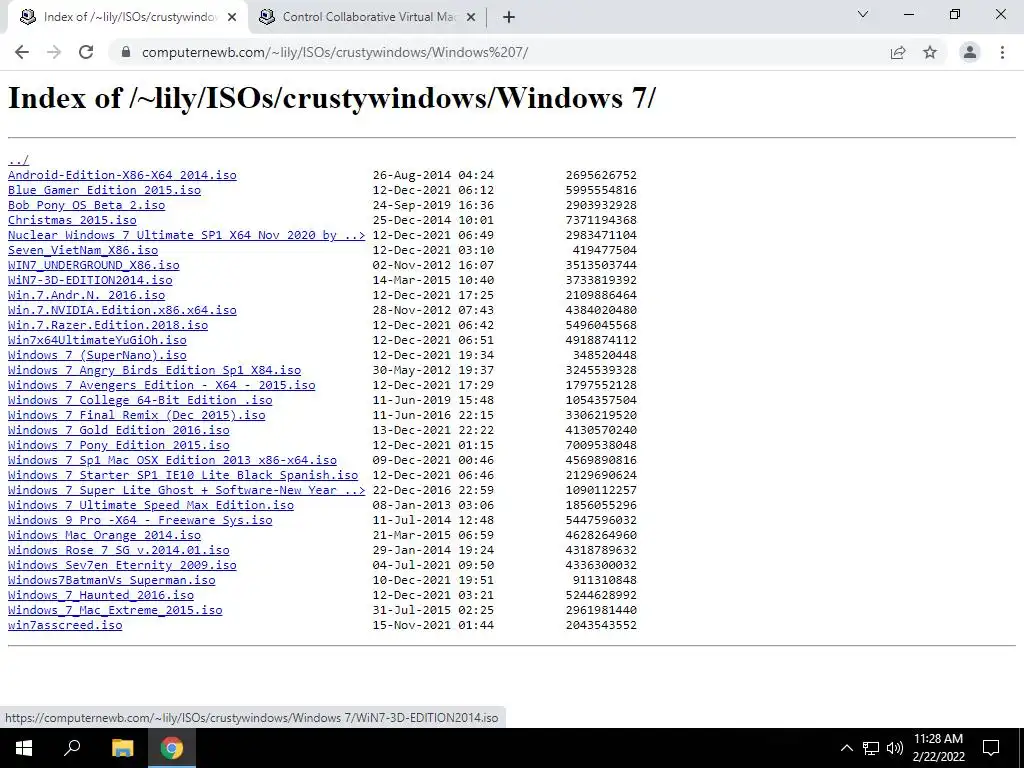The width and height of the screenshot is (1024, 768).
Task: Open the Blue Gamer Edition 2015.iso link
Action: tap(104, 190)
